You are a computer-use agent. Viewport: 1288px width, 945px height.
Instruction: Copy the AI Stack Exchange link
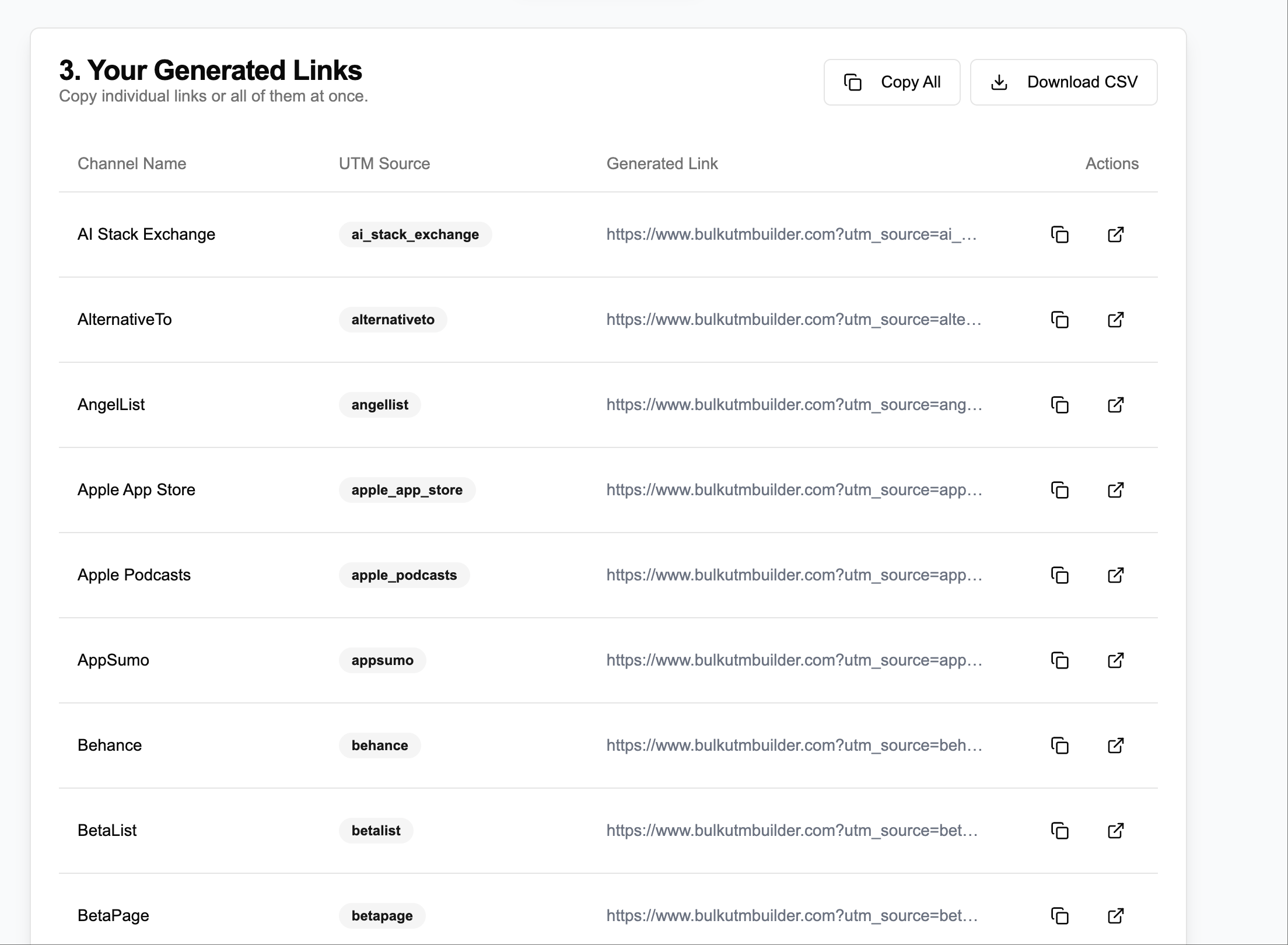[x=1059, y=235]
